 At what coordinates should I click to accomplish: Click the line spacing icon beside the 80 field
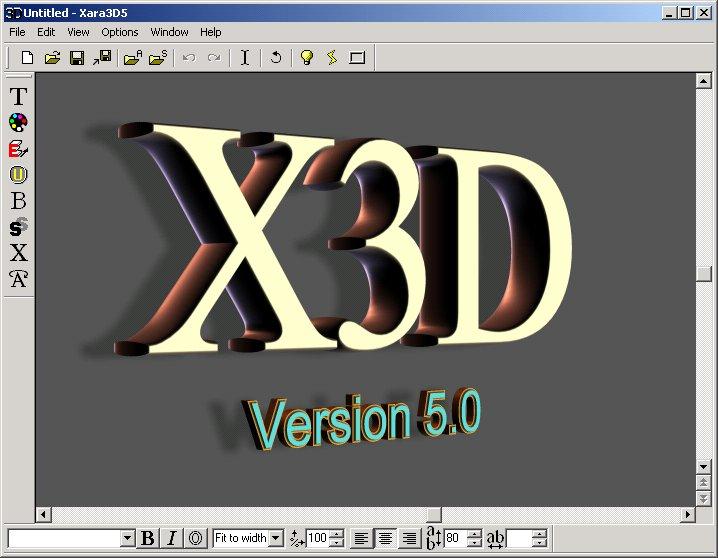(x=433, y=538)
